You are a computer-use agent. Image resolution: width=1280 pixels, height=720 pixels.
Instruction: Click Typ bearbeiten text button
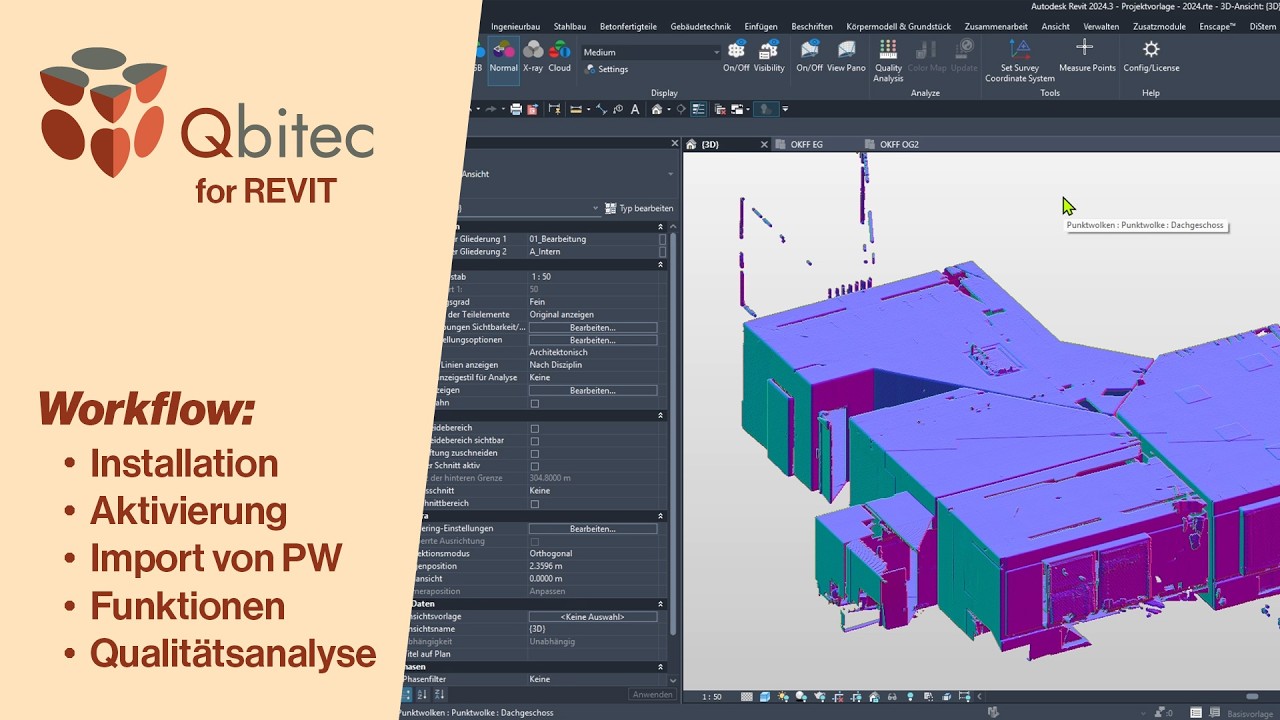(646, 209)
